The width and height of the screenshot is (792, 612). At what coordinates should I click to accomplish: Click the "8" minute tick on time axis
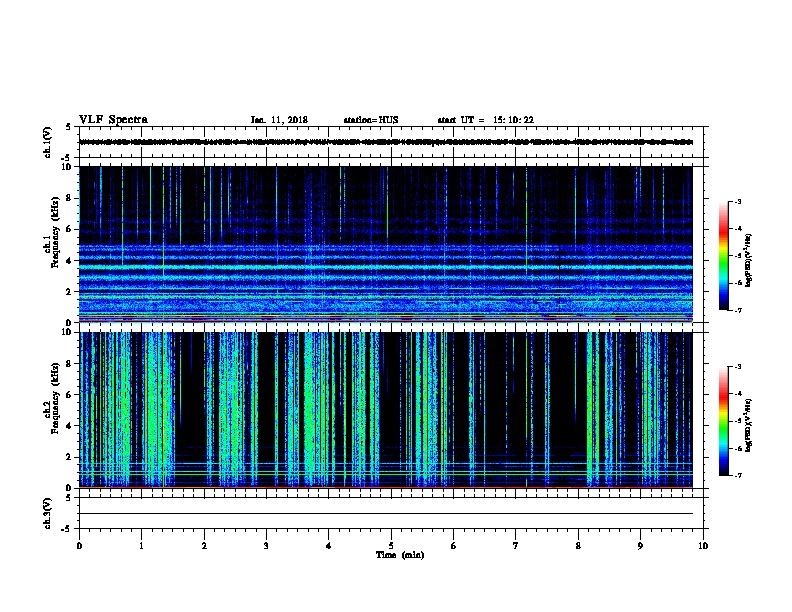pos(578,546)
